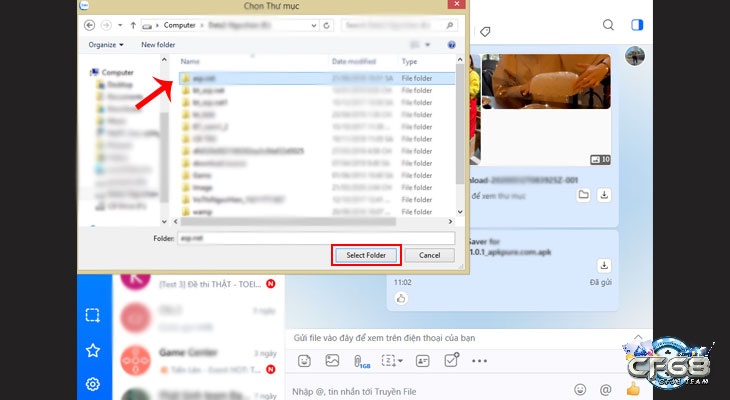The height and width of the screenshot is (400, 730).
Task: Open the view options dropdown
Action: point(427,45)
